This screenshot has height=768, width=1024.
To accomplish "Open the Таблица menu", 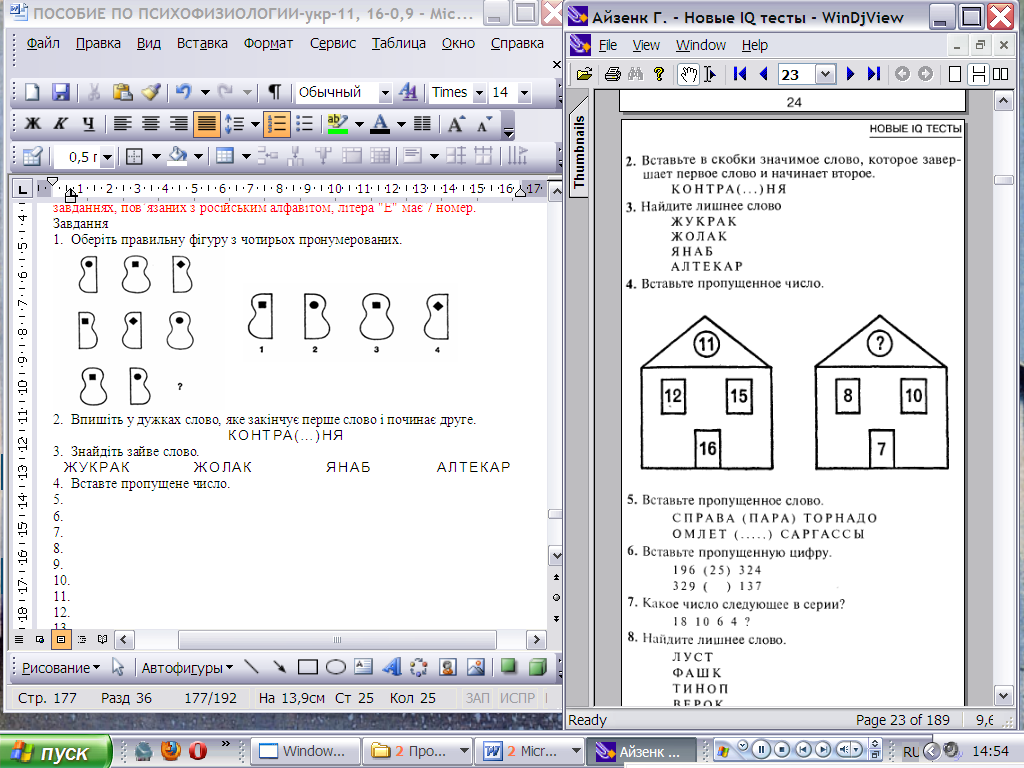I will pos(398,43).
